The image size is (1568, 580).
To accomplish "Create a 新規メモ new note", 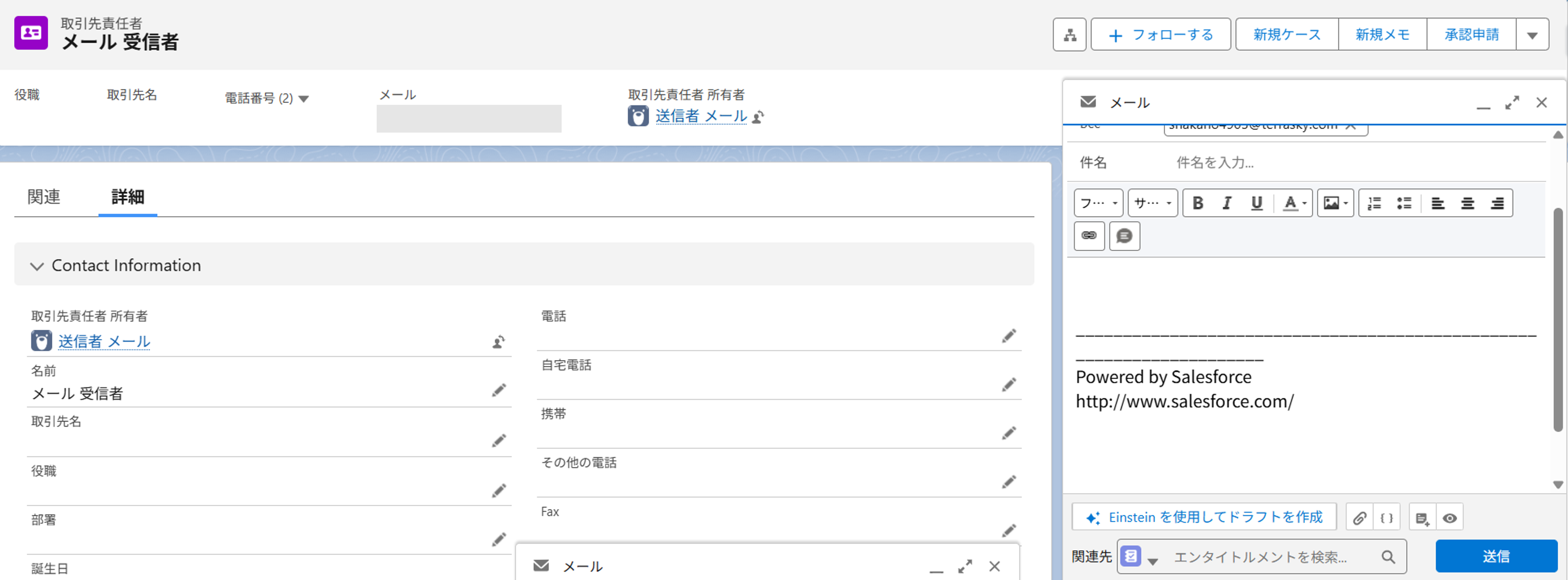I will tap(1382, 35).
